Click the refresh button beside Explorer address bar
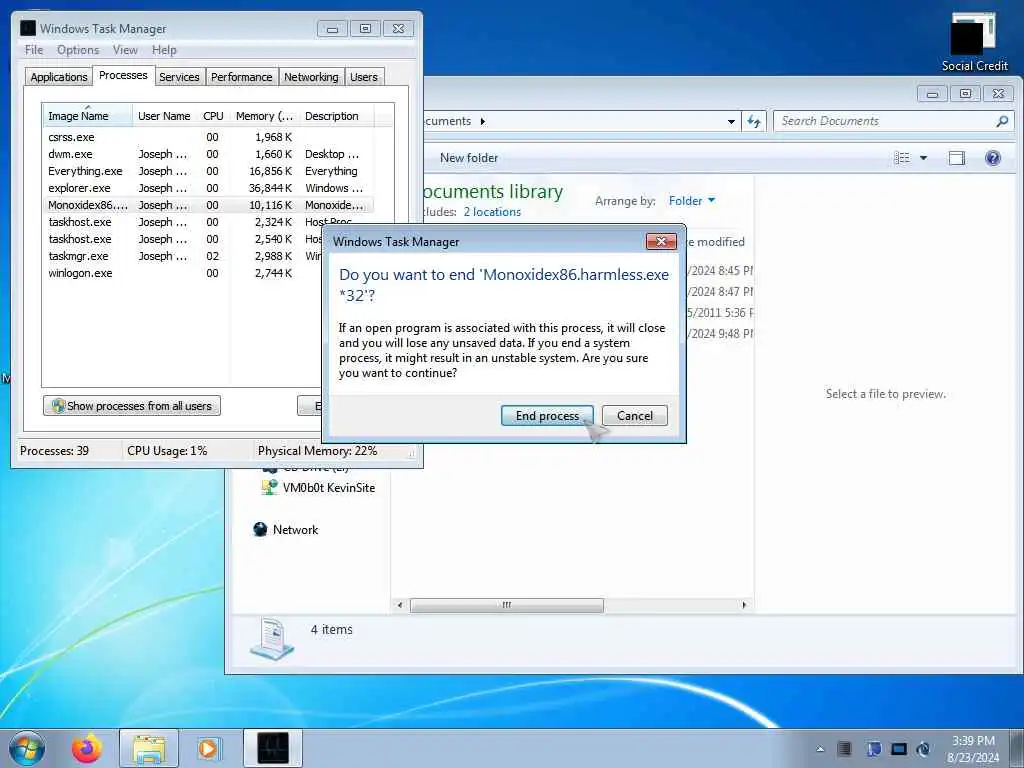 tap(754, 121)
